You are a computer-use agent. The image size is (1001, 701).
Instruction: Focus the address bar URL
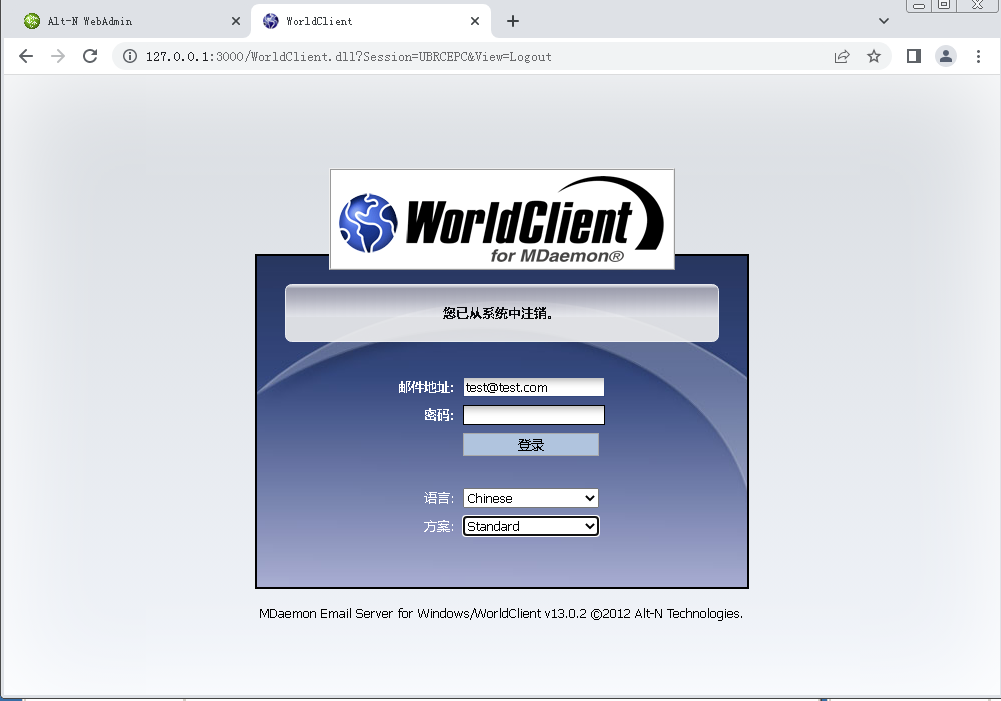(349, 57)
